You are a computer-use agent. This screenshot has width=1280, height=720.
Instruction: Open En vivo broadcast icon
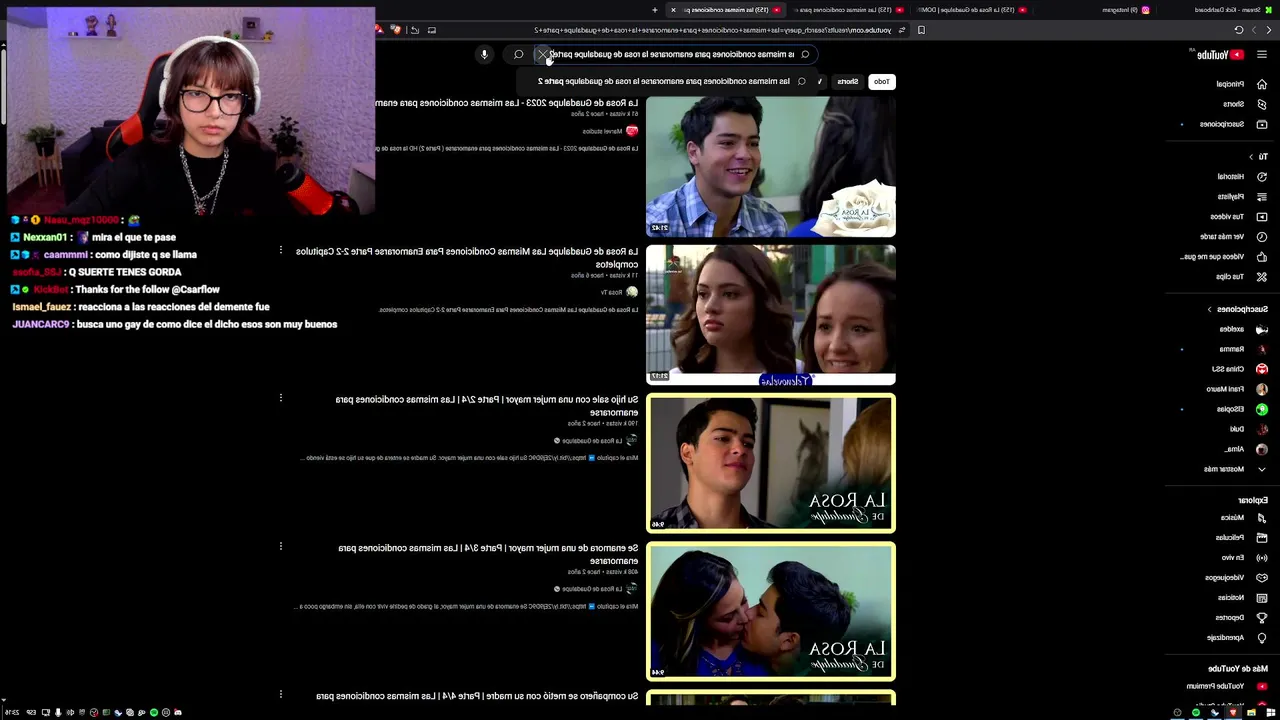click(1262, 557)
